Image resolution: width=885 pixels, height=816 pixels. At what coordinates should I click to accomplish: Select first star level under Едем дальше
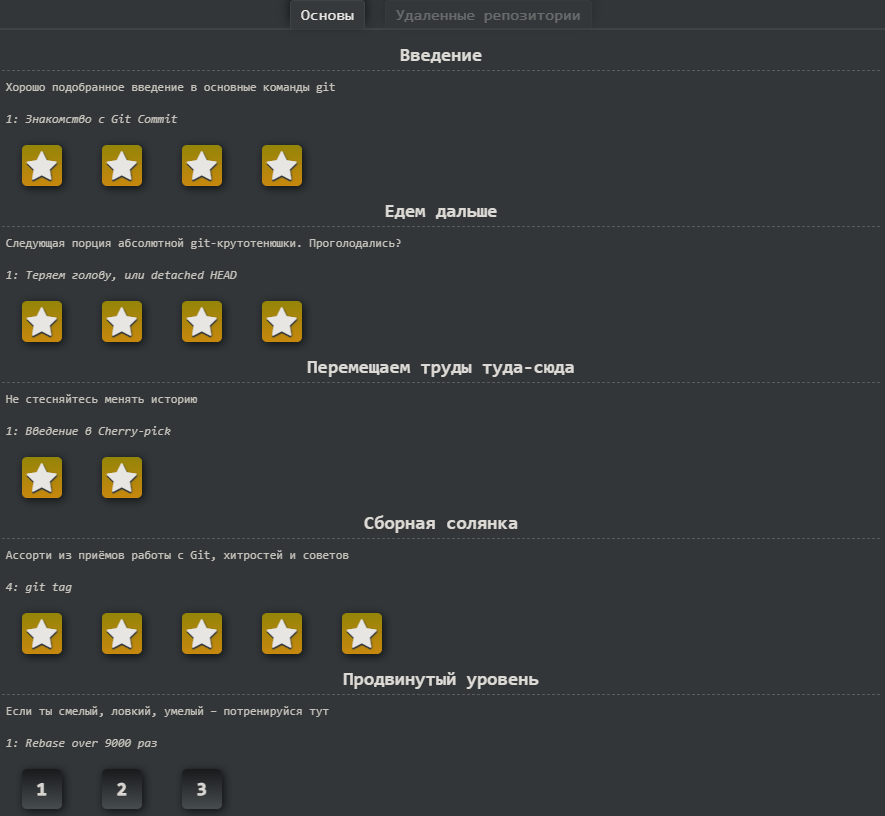point(42,322)
